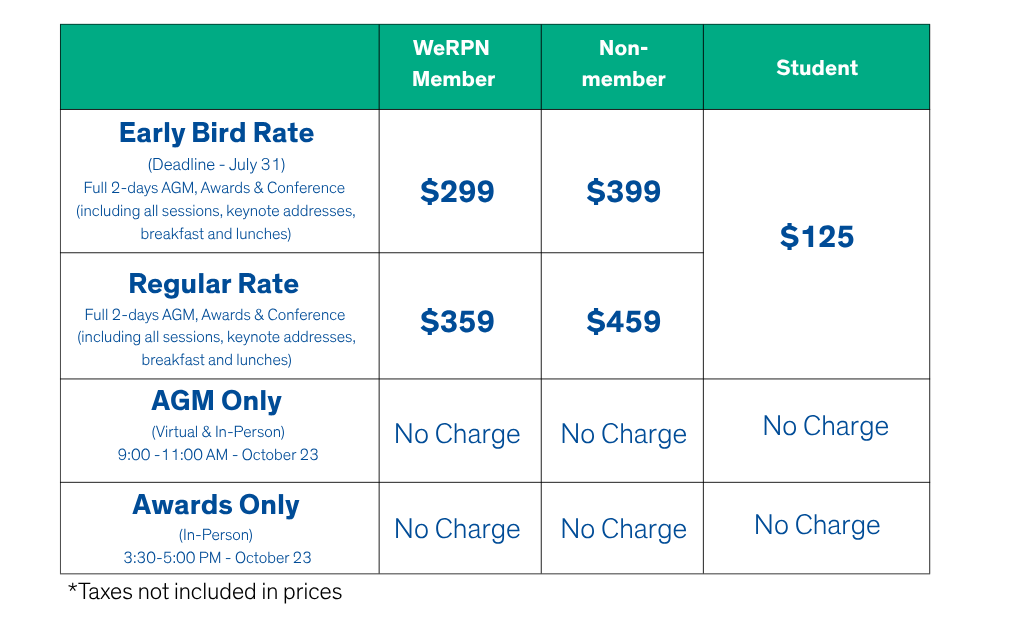Click the Awards Only heading
The height and width of the screenshot is (620, 1024).
click(x=216, y=505)
